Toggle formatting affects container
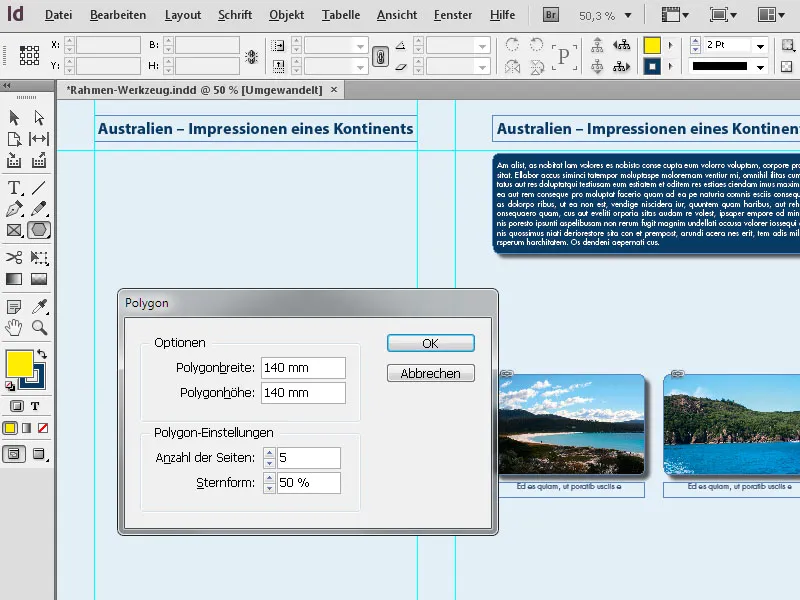The width and height of the screenshot is (800, 600). 16,406
